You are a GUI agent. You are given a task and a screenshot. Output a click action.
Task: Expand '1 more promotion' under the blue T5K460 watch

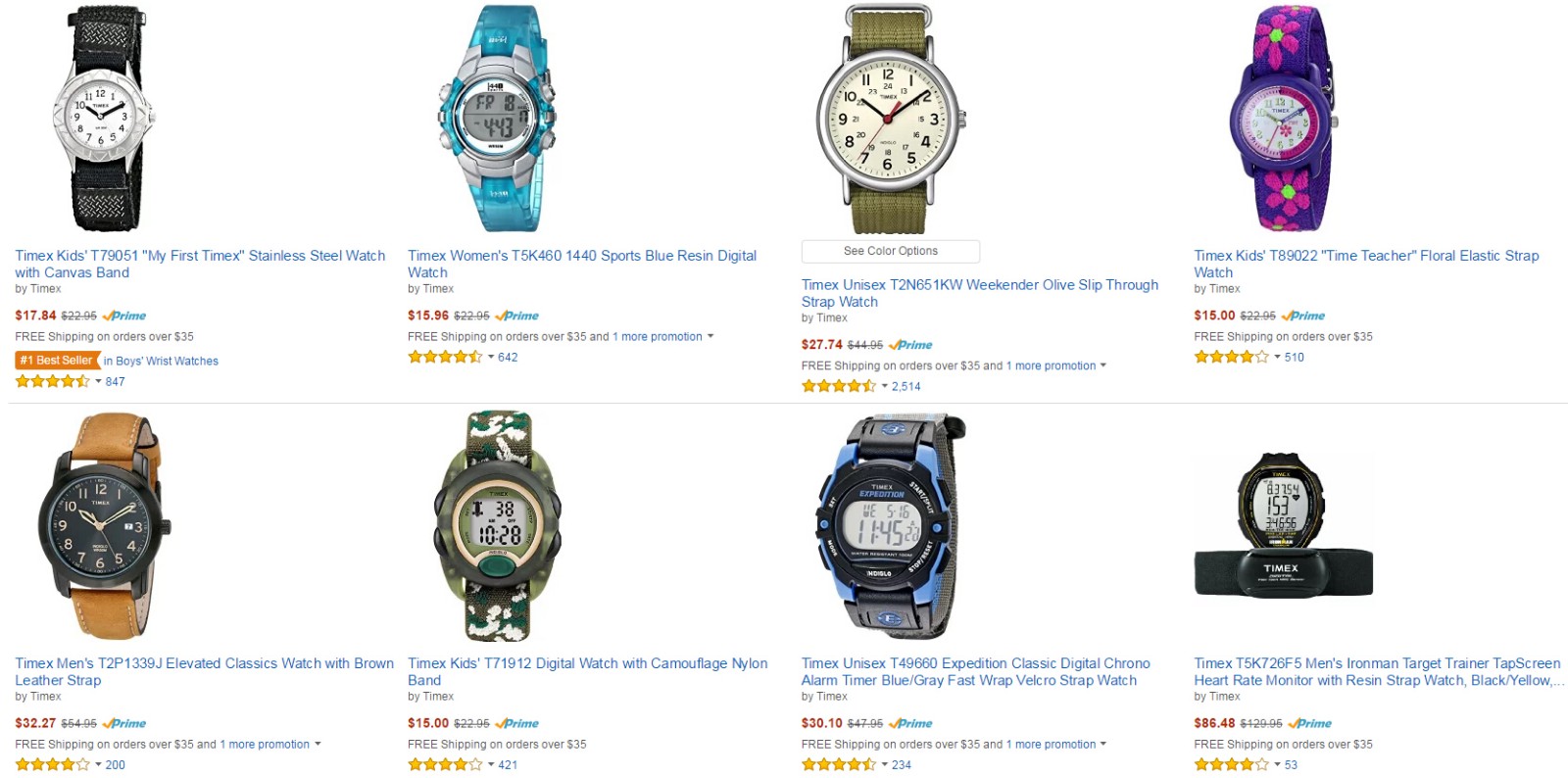[662, 336]
